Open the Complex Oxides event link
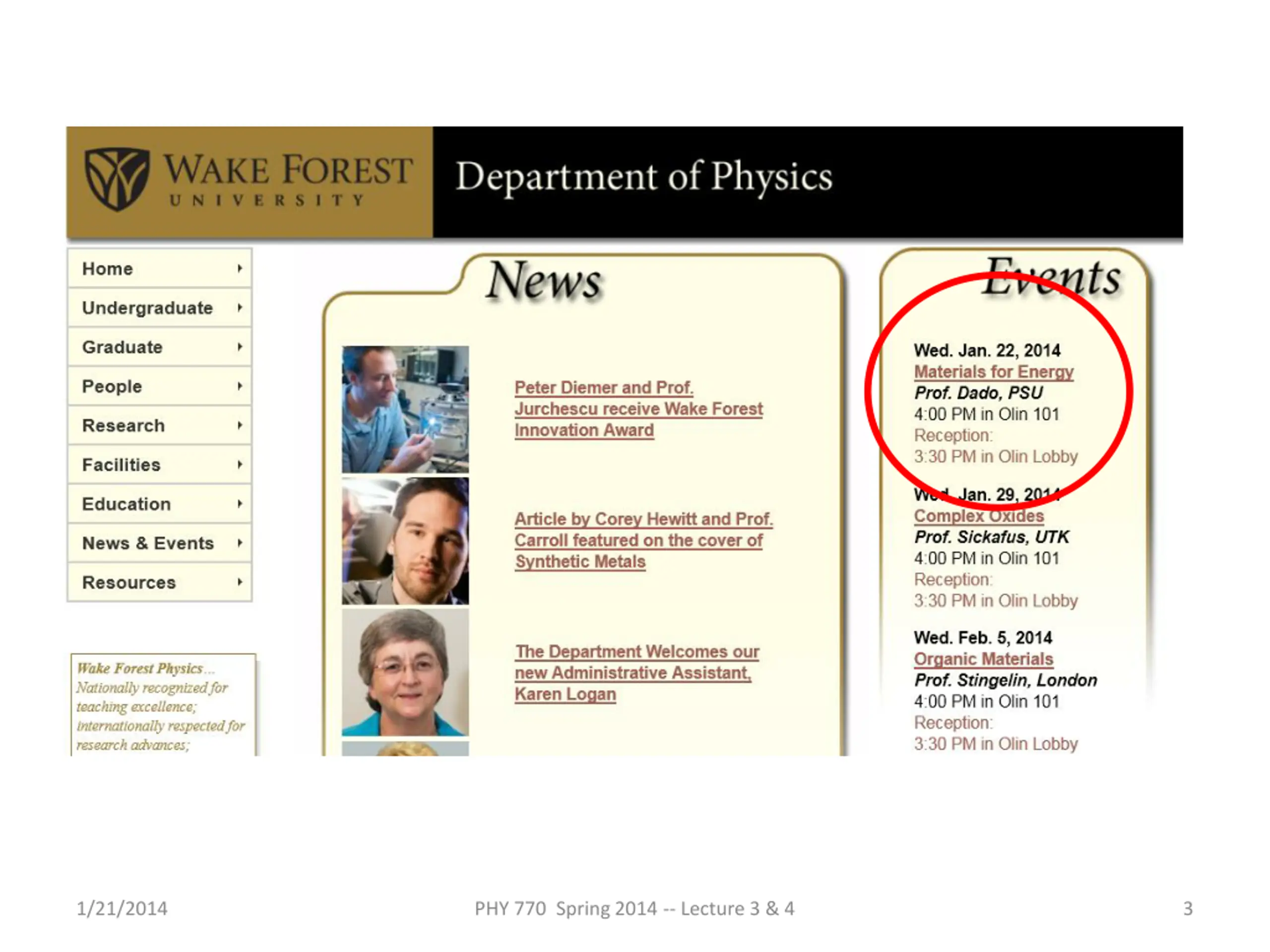Viewport: 1270px width, 952px height. (x=978, y=516)
